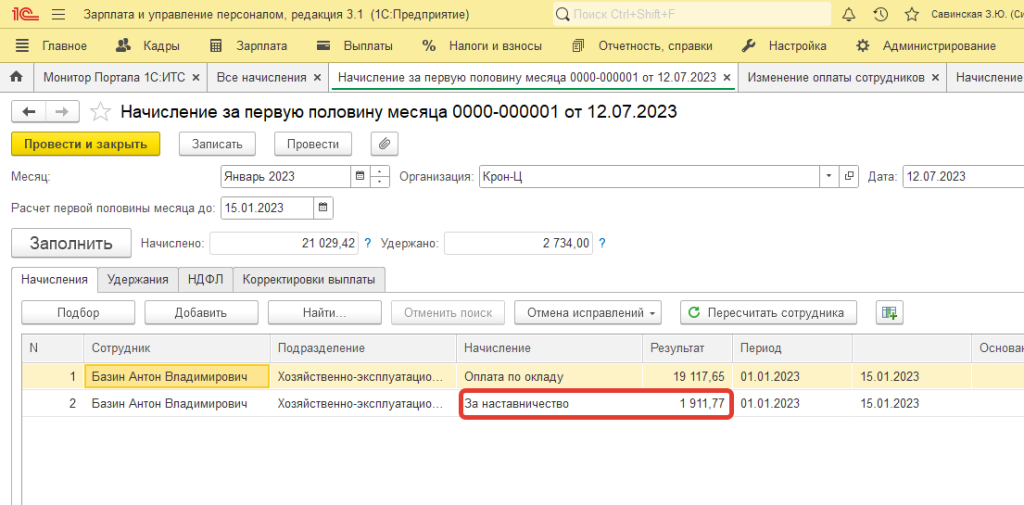
Task: Go forward with the right arrow button
Action: pos(63,112)
